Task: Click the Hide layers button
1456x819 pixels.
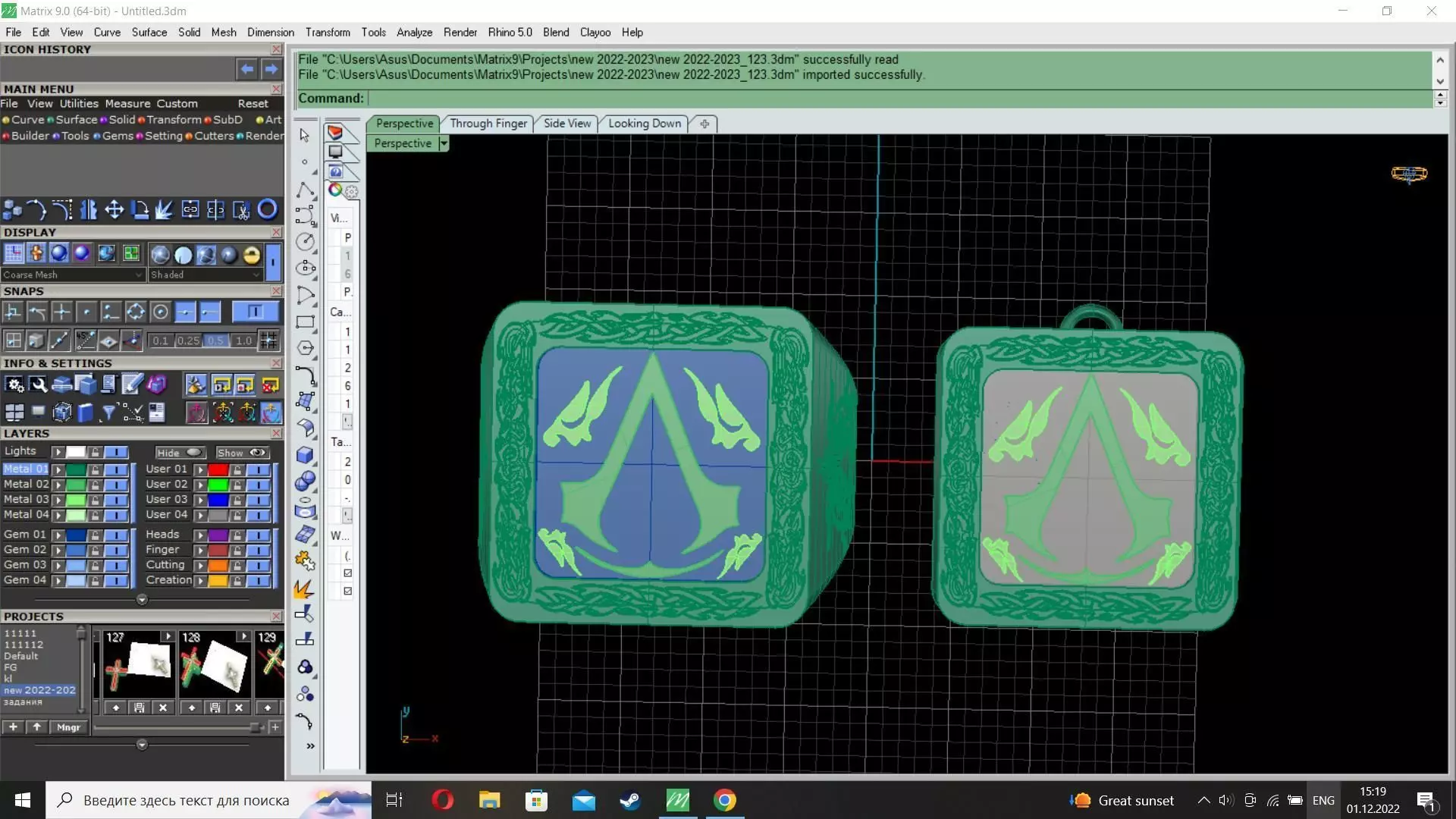Action: pos(179,453)
